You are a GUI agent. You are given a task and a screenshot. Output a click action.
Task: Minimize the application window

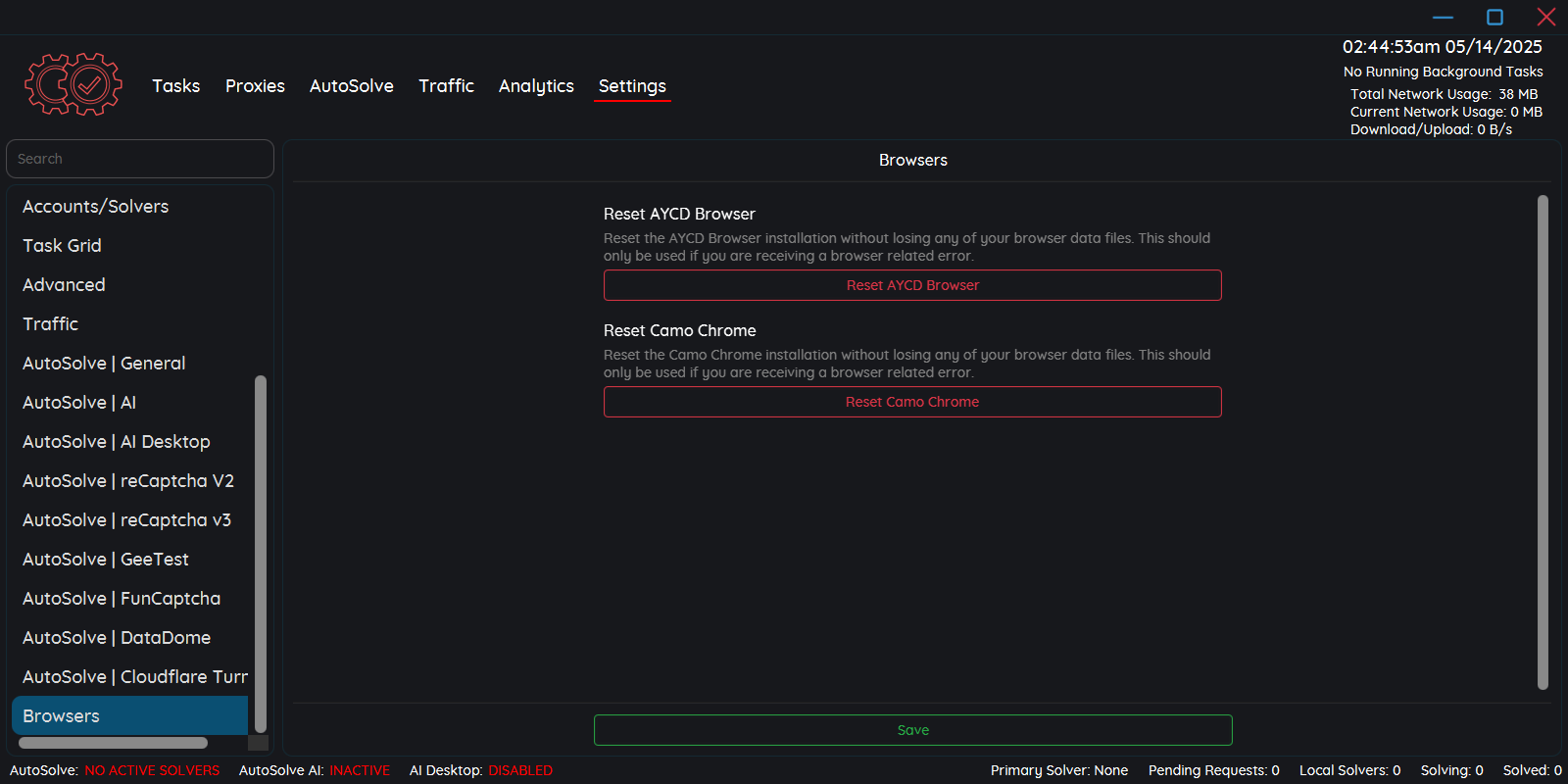tap(1443, 17)
